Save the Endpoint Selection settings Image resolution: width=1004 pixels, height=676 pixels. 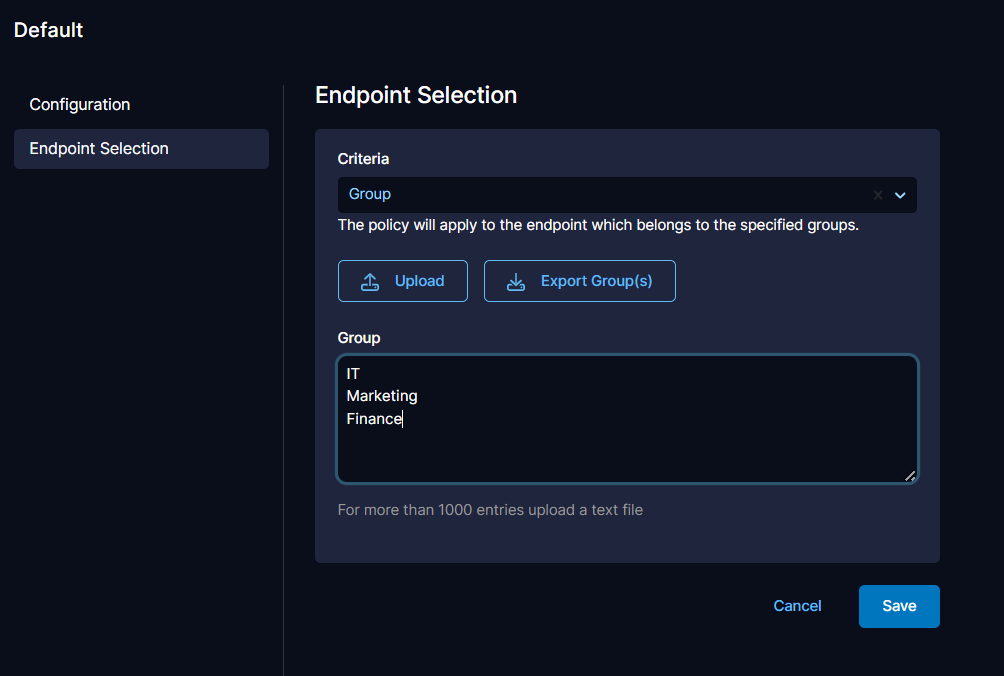[x=898, y=606]
